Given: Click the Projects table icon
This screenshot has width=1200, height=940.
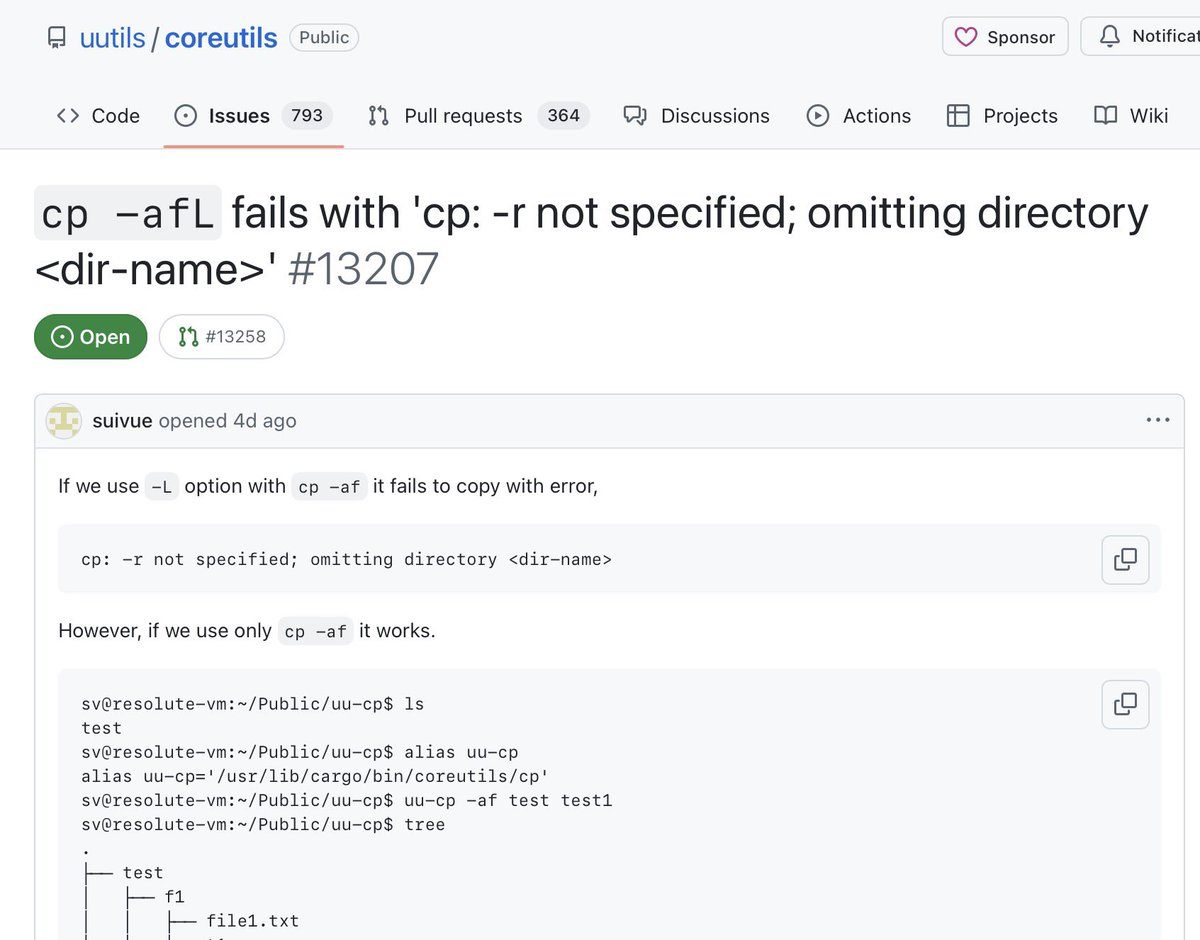Looking at the screenshot, I should click(x=958, y=116).
